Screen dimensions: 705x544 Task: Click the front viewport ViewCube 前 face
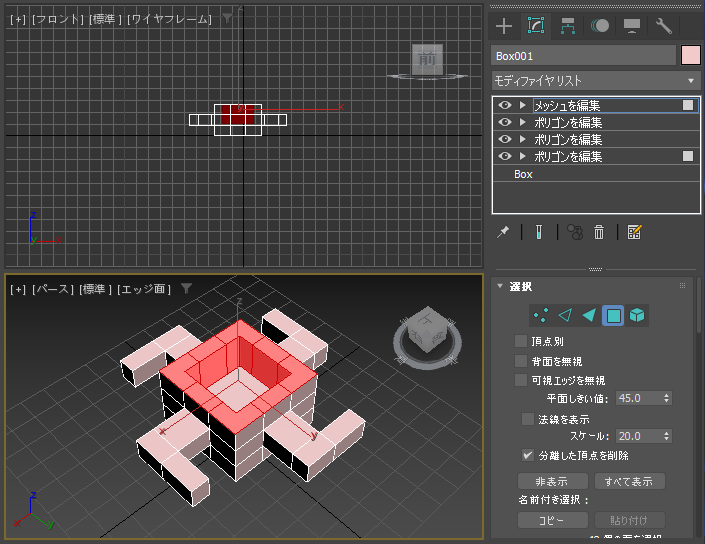[427, 59]
